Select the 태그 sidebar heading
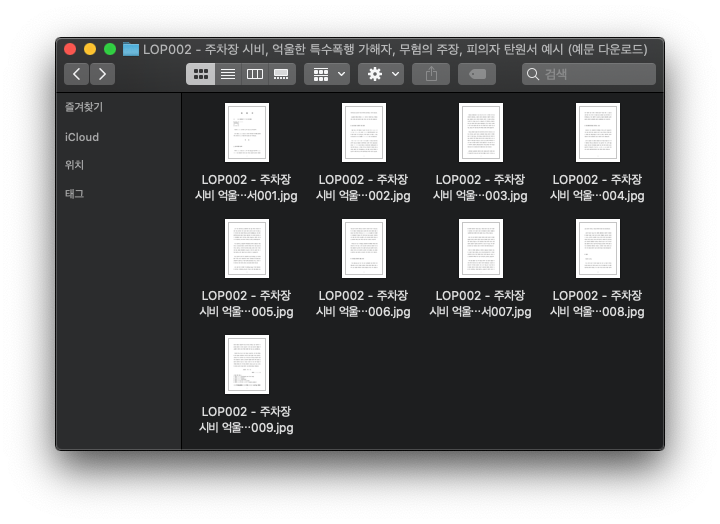The width and height of the screenshot is (720, 524). 74,194
